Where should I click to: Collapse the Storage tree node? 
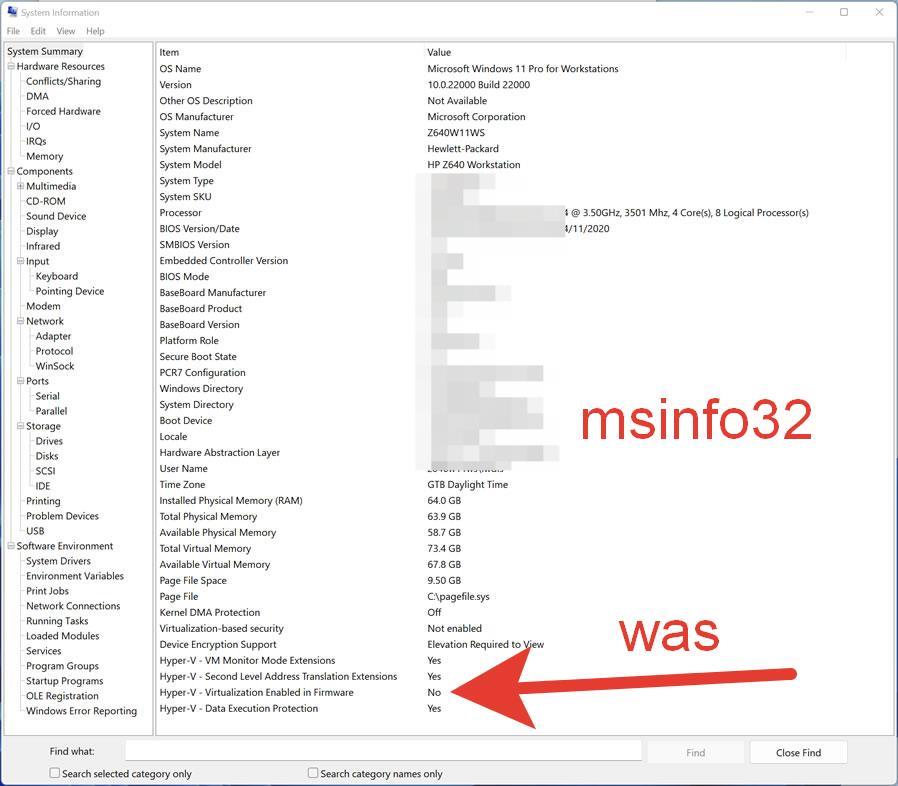21,426
